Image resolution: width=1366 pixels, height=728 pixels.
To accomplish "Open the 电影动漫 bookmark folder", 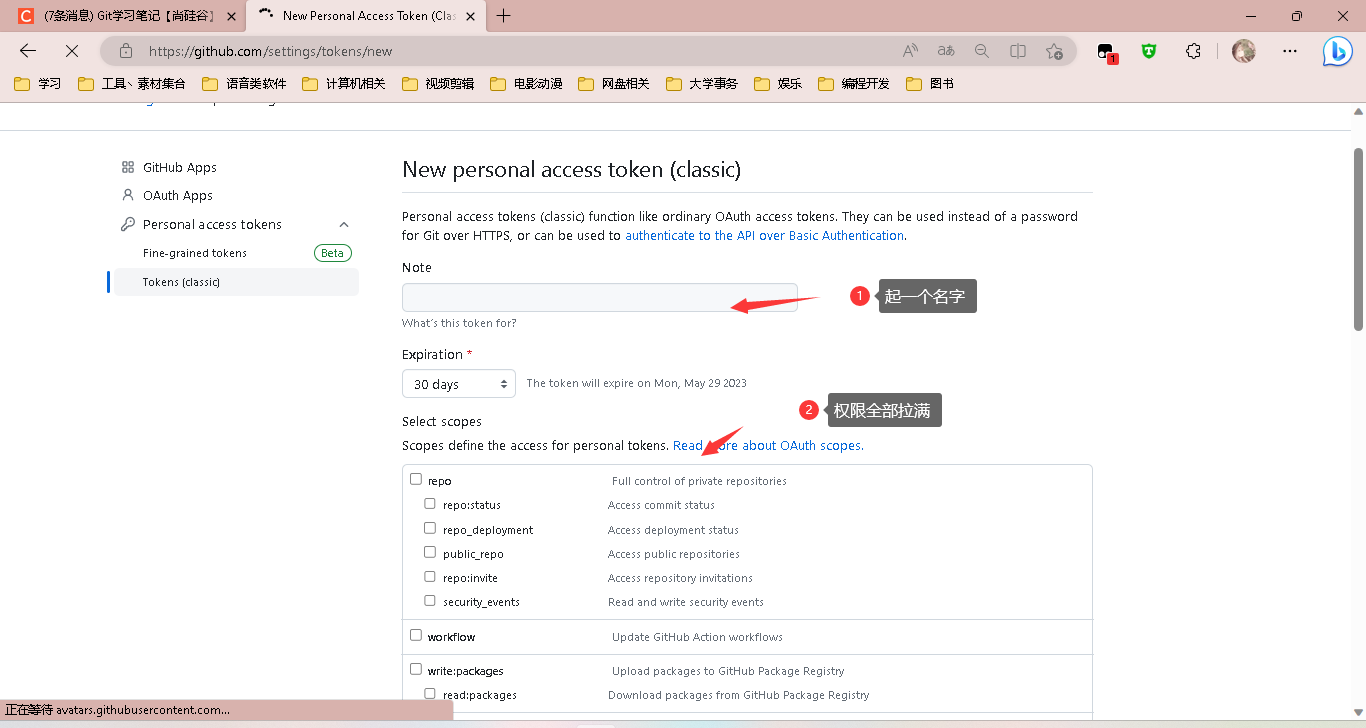I will tap(527, 84).
